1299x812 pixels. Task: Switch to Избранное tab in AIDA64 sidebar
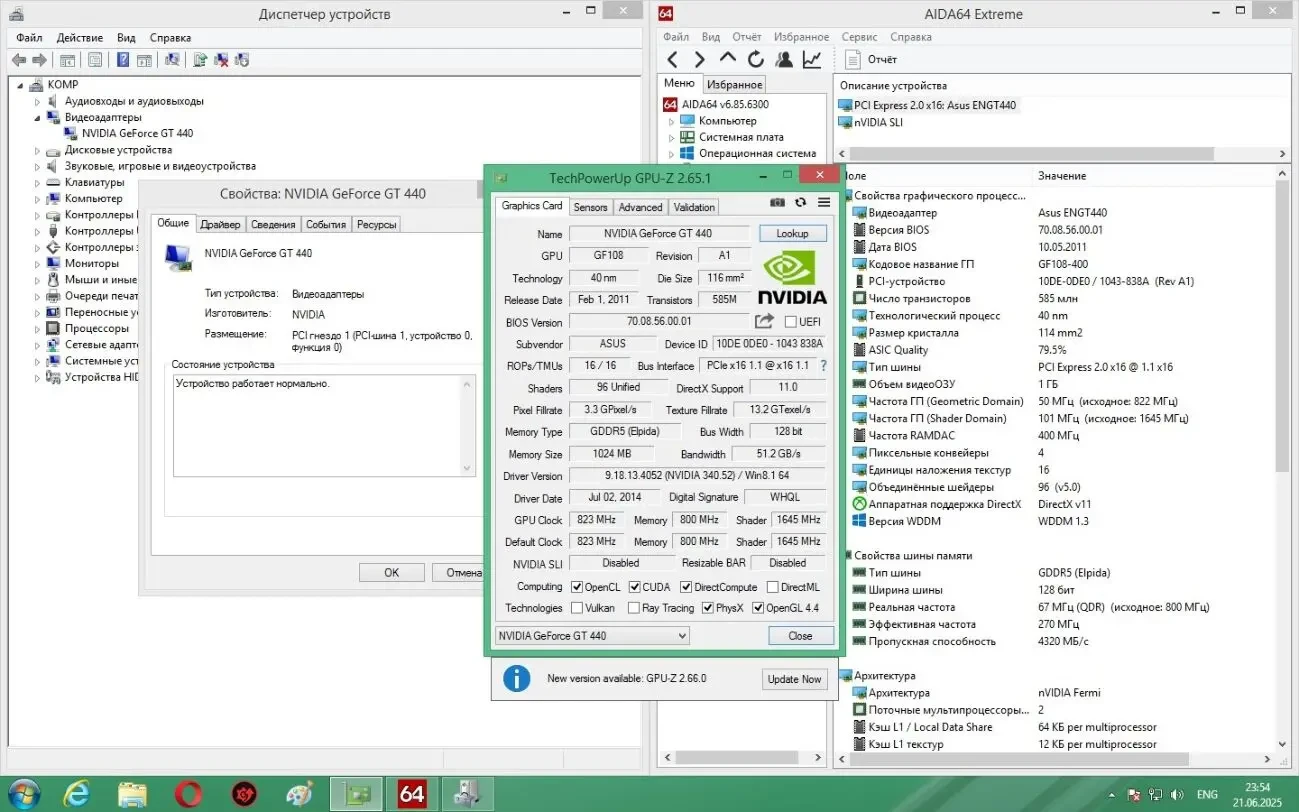(733, 85)
